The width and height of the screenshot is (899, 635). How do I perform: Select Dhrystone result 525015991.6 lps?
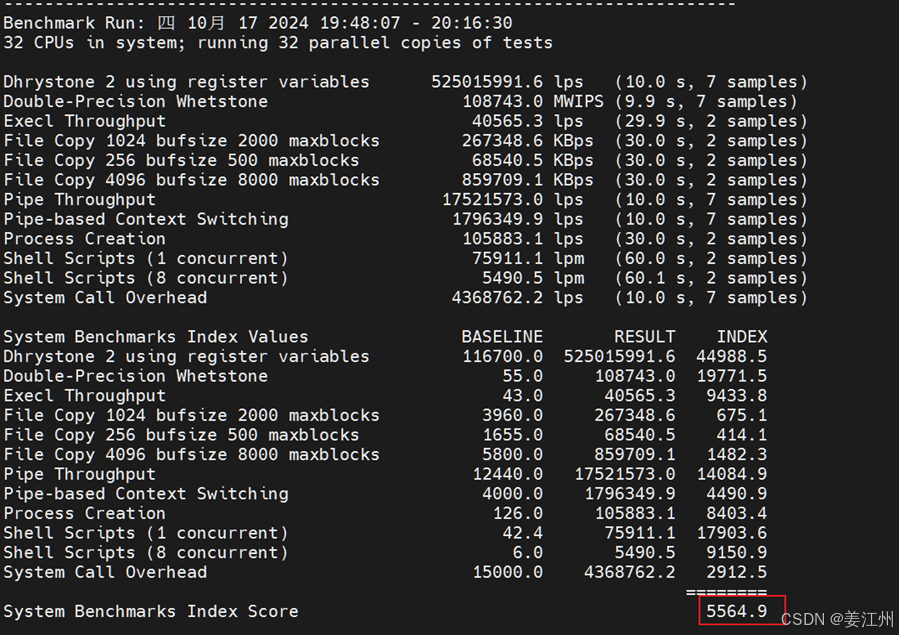point(507,82)
